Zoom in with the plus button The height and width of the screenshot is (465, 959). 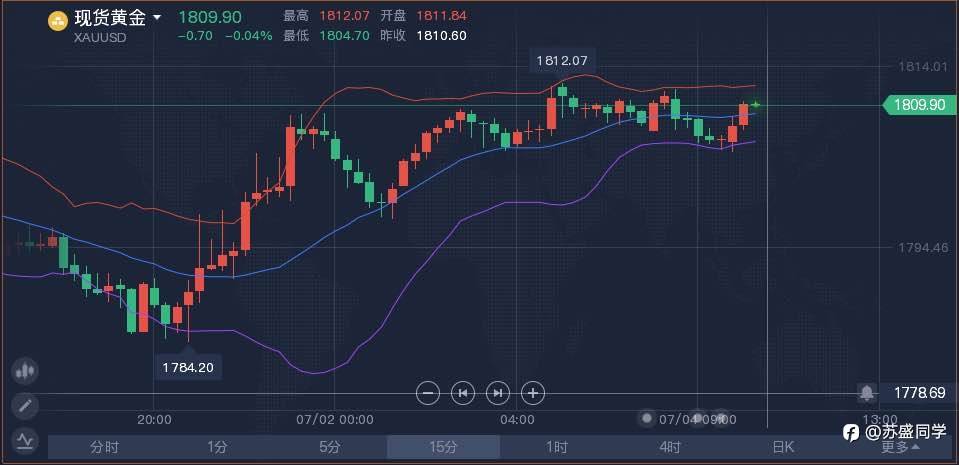pyautogui.click(x=533, y=393)
